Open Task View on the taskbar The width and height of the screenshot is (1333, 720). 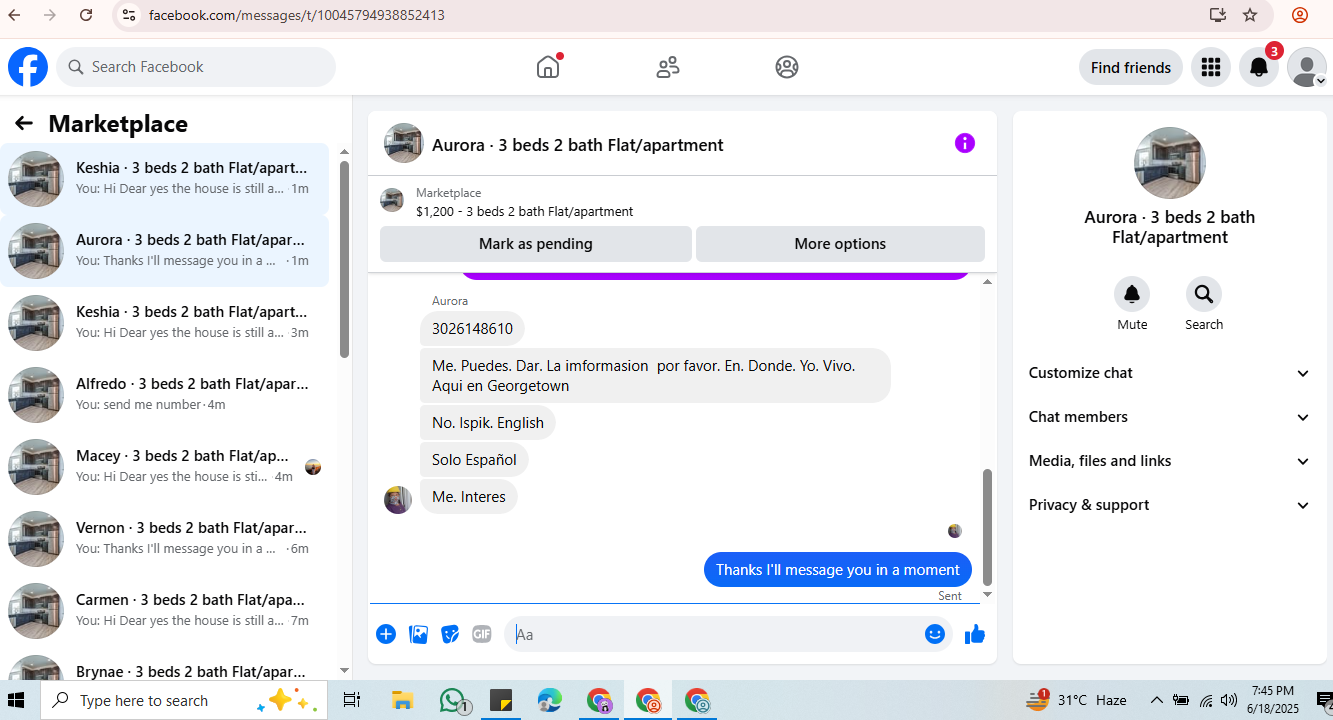pyautogui.click(x=351, y=700)
